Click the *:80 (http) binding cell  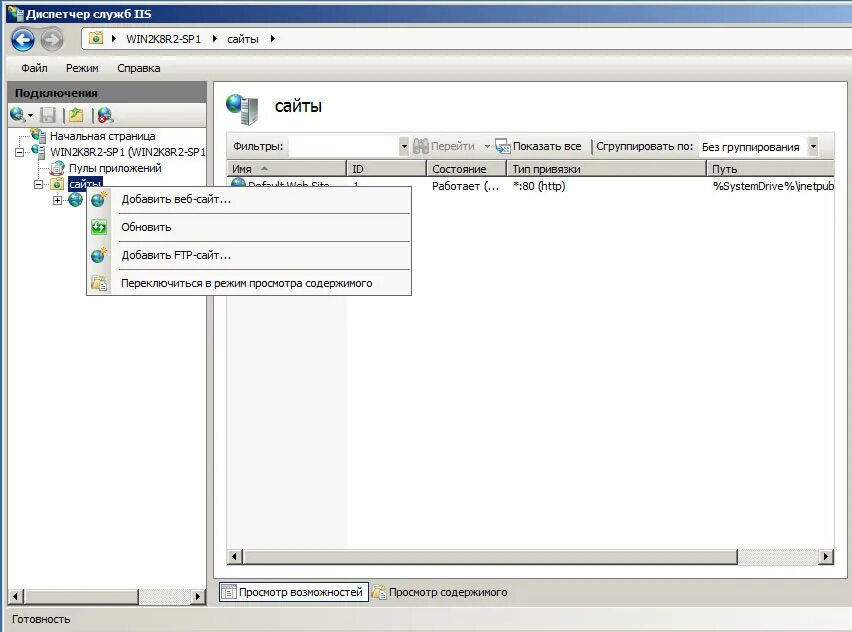pyautogui.click(x=539, y=186)
